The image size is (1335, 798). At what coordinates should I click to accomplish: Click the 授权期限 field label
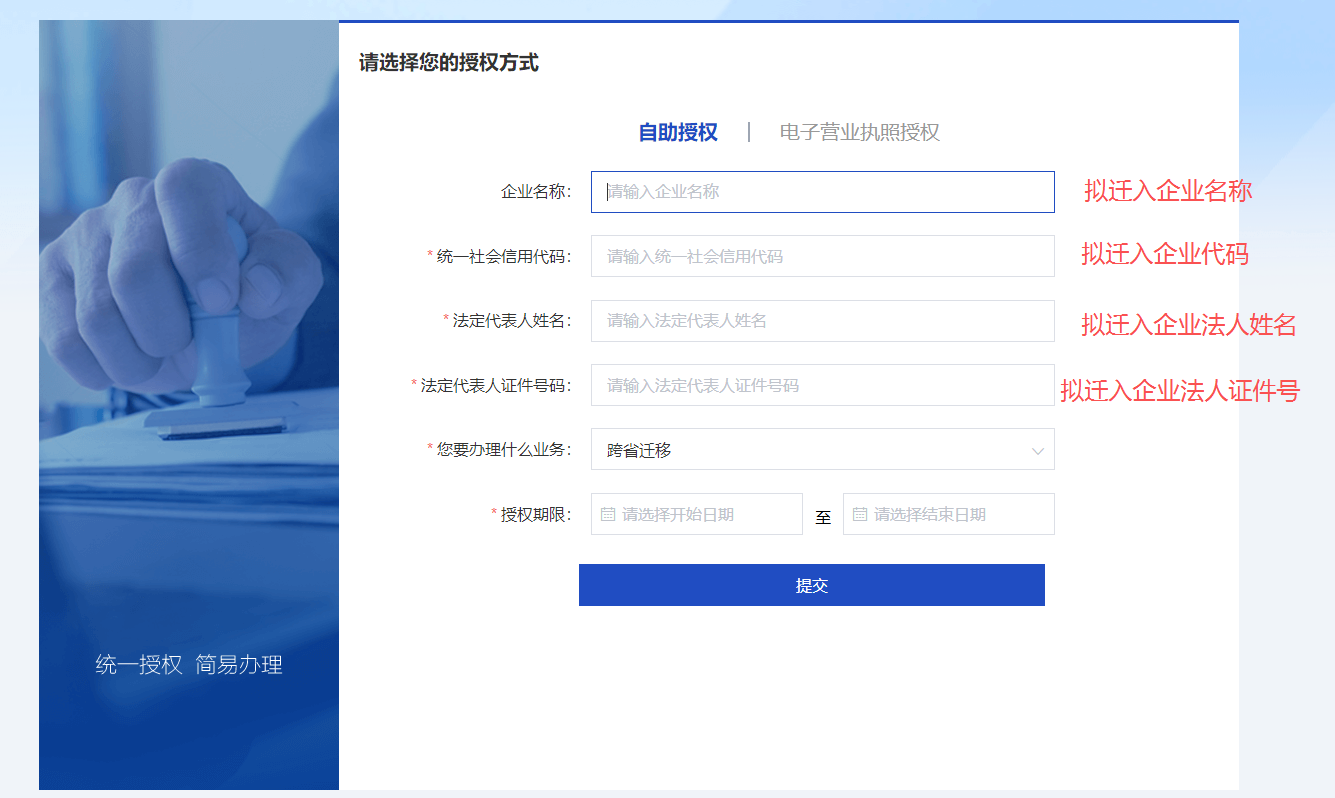click(533, 514)
